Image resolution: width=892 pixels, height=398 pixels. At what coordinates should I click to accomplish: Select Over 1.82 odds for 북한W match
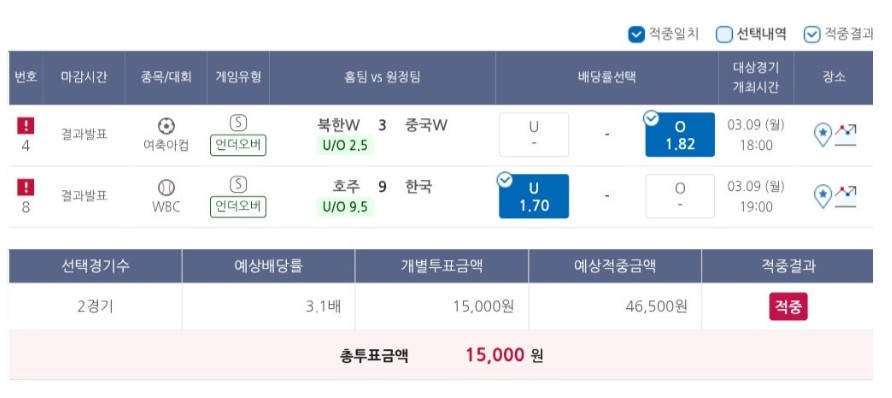coord(680,135)
